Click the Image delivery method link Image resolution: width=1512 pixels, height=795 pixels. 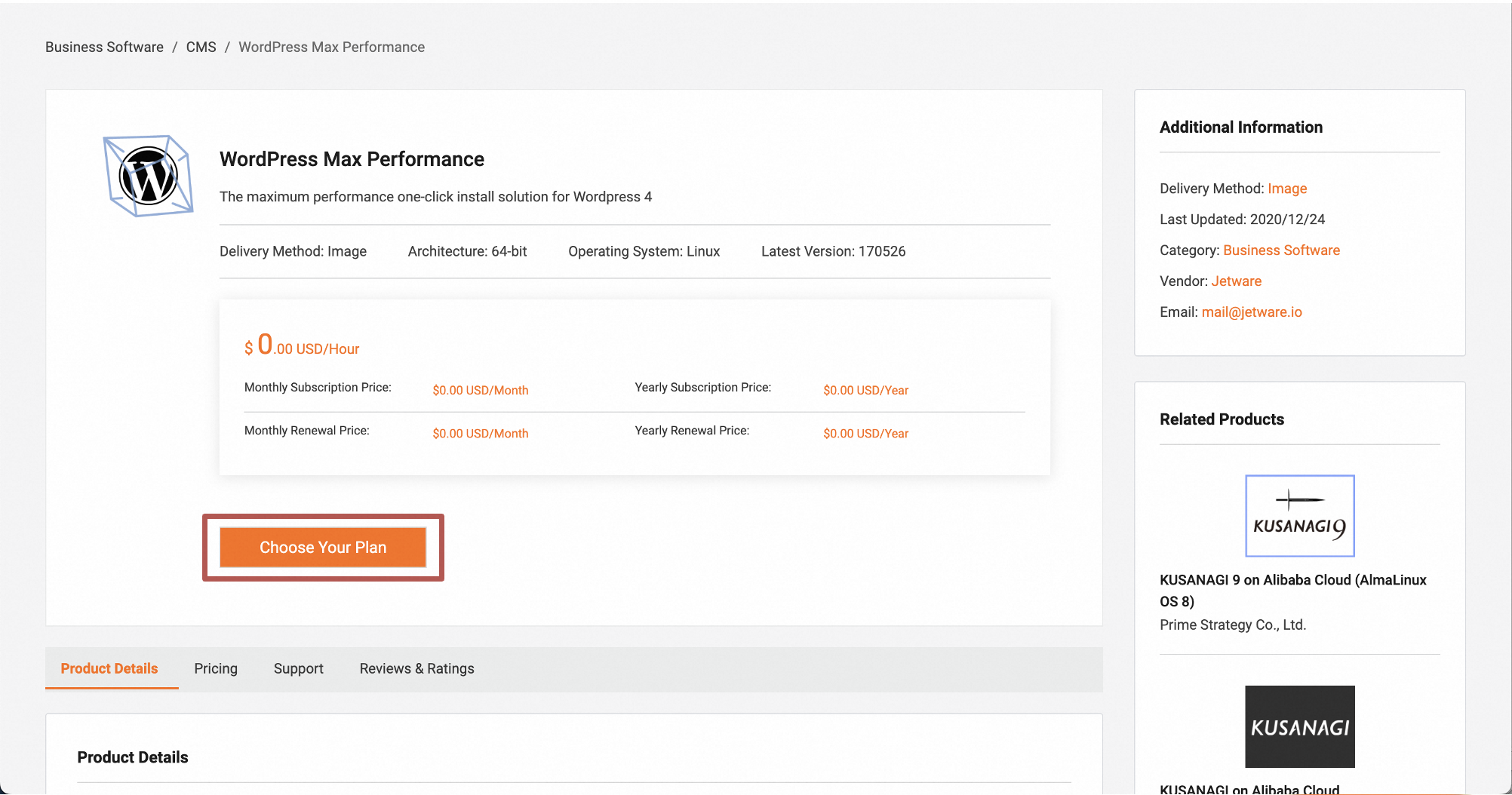pos(1286,189)
